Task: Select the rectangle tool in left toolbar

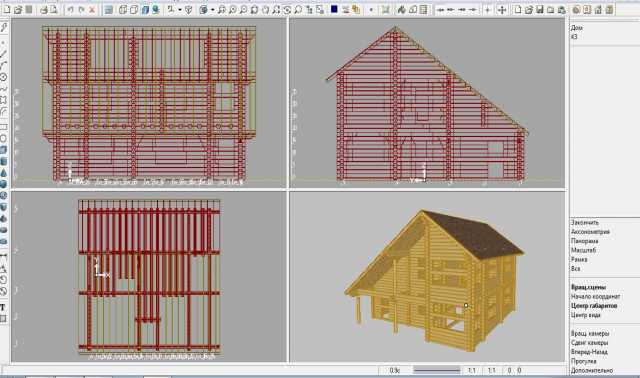Action: pos(4,127)
